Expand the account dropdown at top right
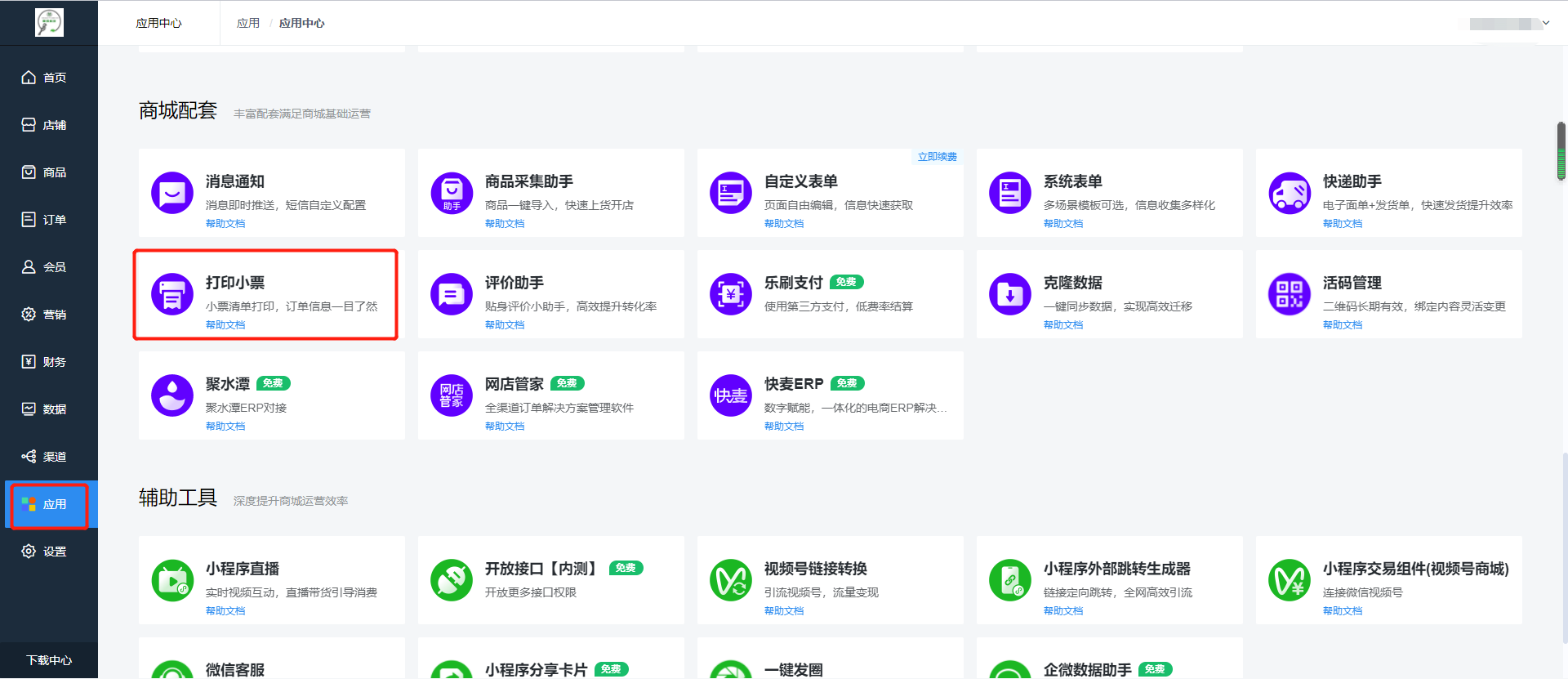 click(1545, 23)
